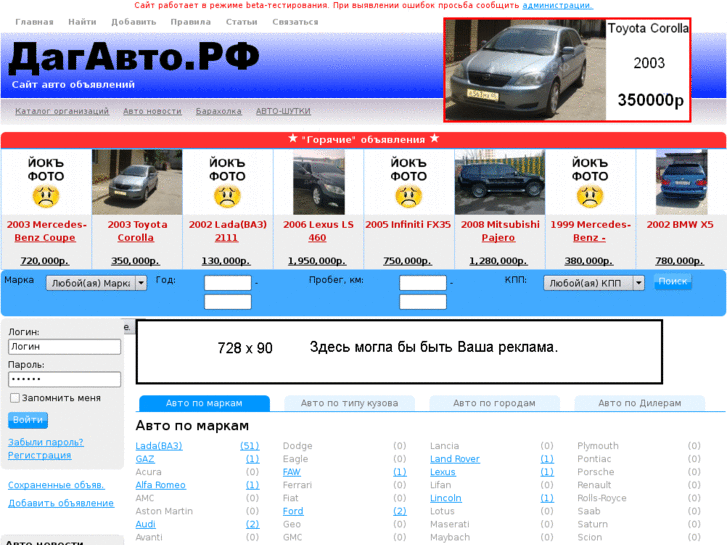727x545 pixels.
Task: Click the Toyota Corolla 2003 featured banner photo
Action: coord(525,70)
